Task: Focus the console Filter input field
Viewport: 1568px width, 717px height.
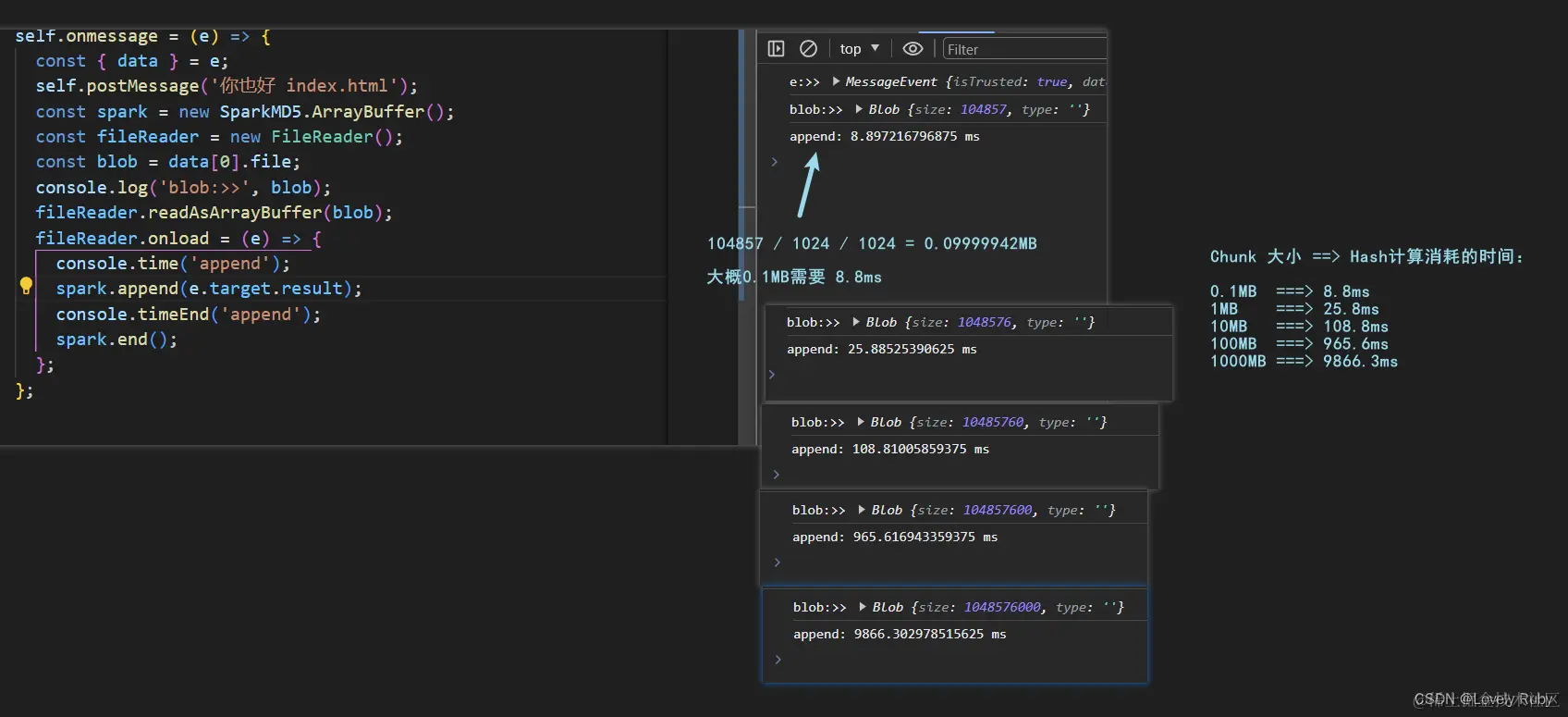Action: [x=1024, y=49]
